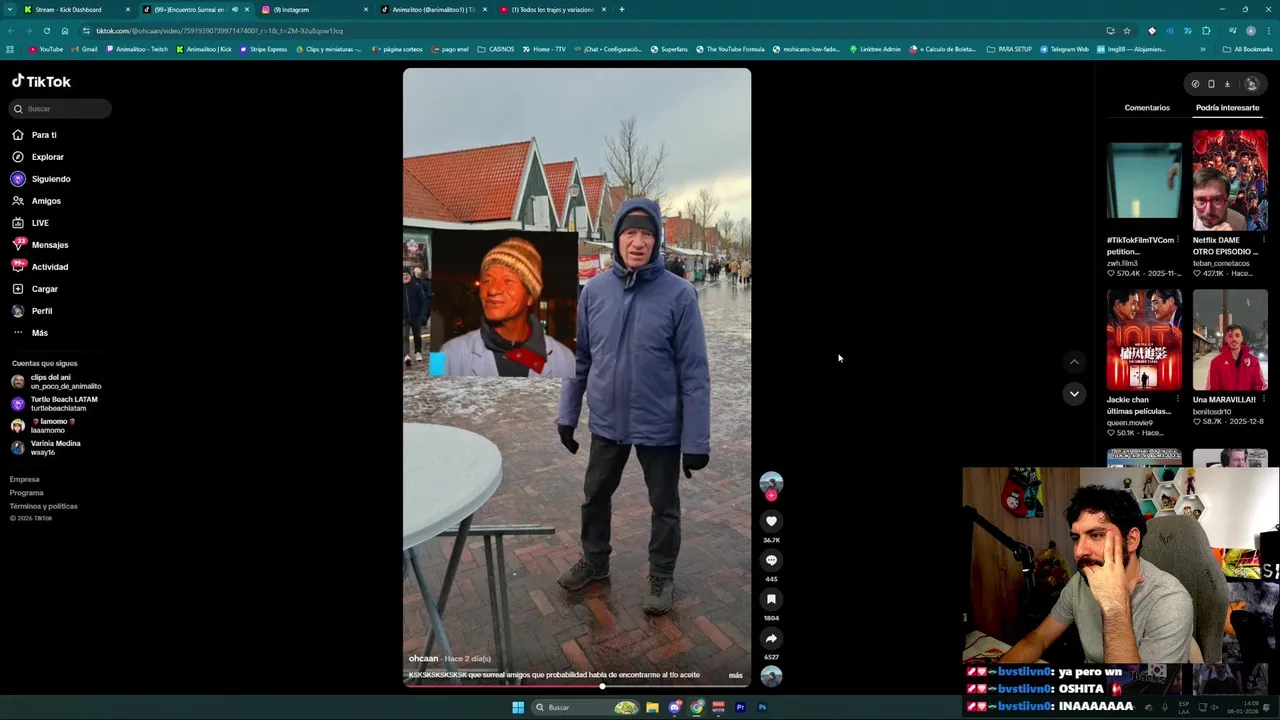Mute the playing TikTok tab speaker
This screenshot has height=720, width=1280.
click(235, 9)
